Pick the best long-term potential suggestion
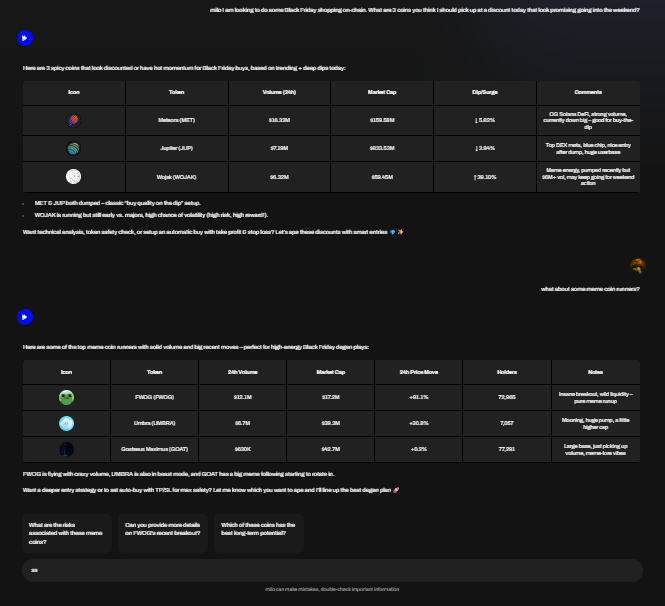This screenshot has width=665, height=606. pos(259,533)
